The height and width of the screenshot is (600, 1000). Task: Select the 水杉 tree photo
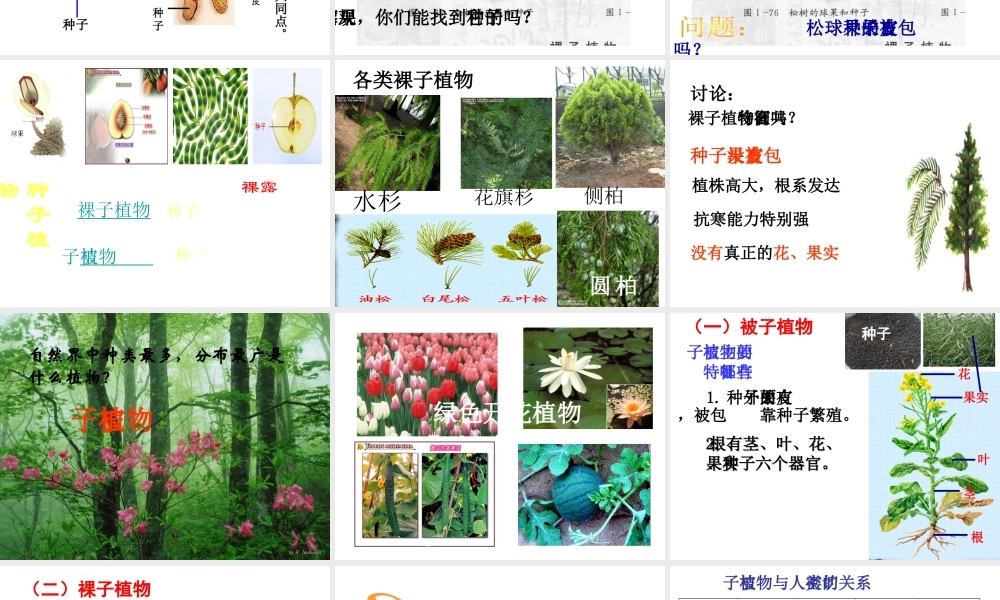387,143
